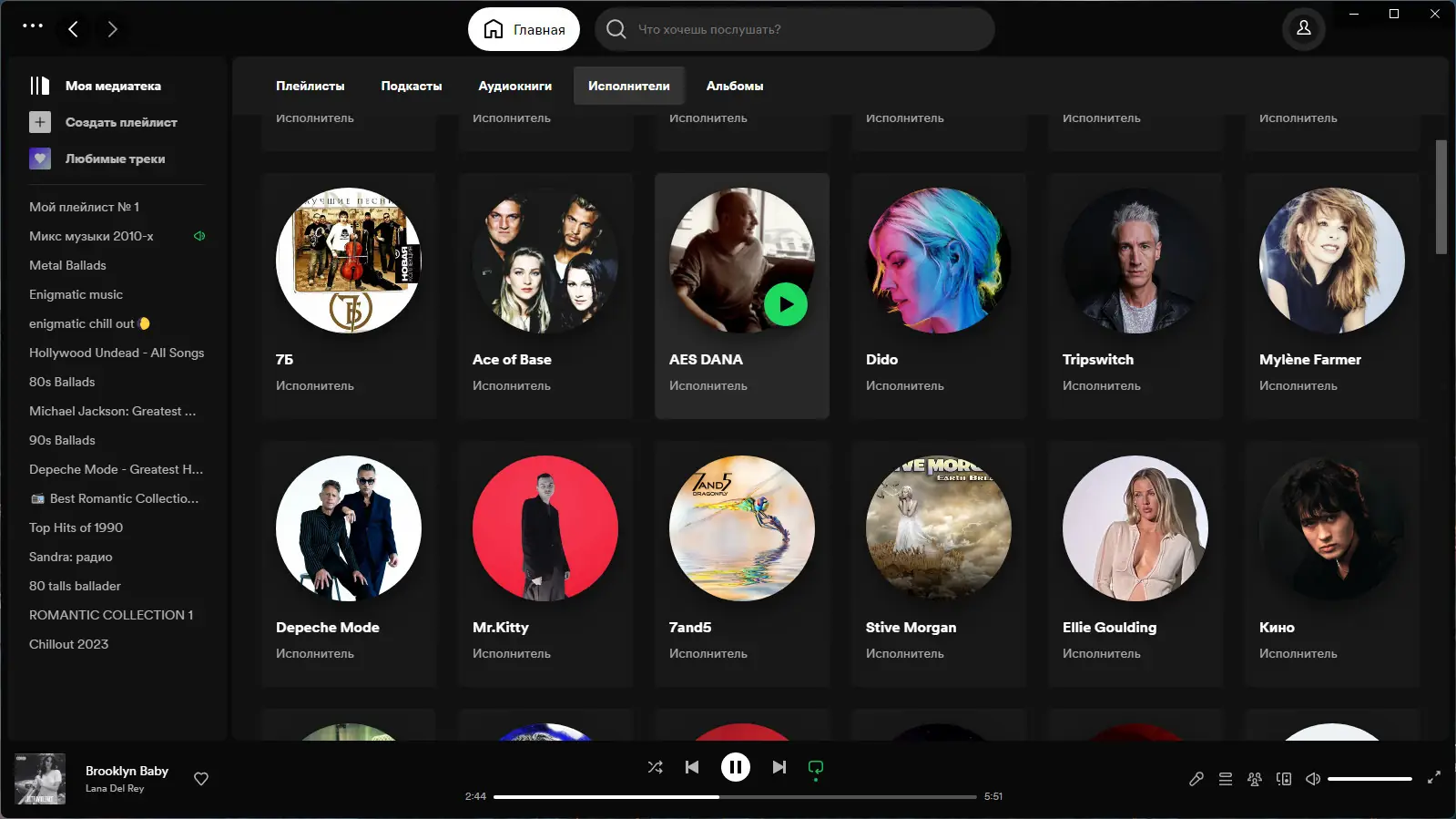Open the Mr.Kitty artist card
Screen dimensions: 1456x819
pyautogui.click(x=545, y=564)
